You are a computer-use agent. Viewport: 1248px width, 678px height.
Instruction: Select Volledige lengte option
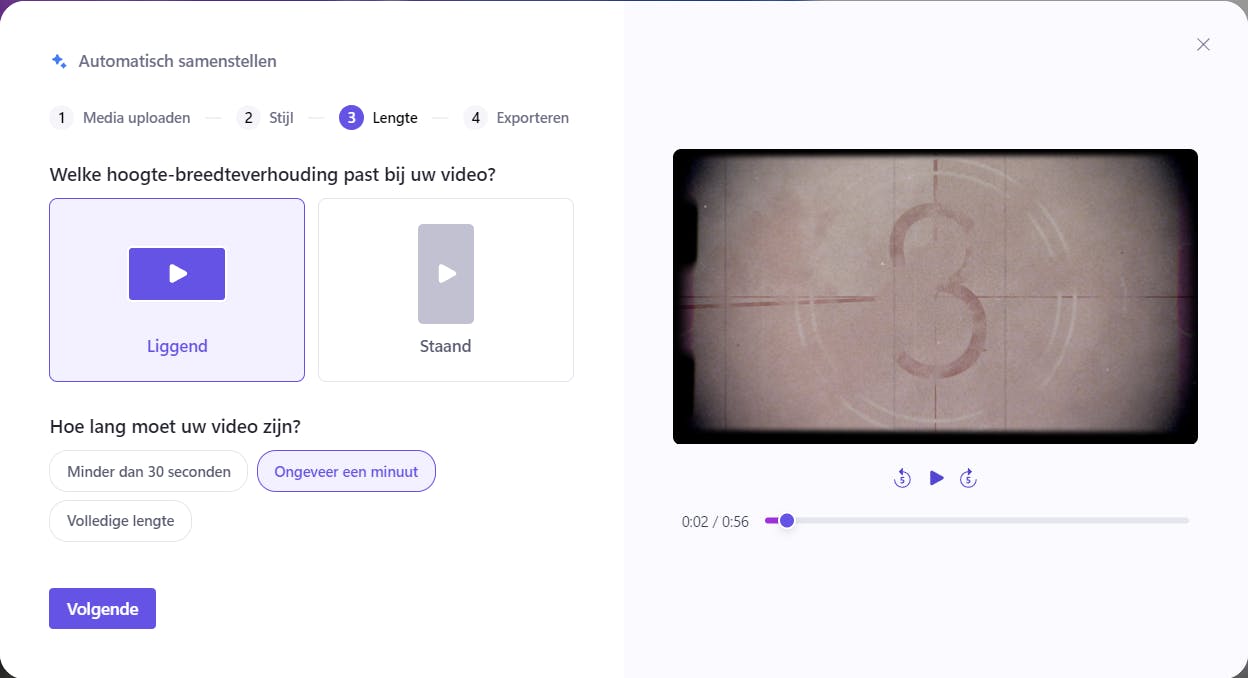(121, 521)
